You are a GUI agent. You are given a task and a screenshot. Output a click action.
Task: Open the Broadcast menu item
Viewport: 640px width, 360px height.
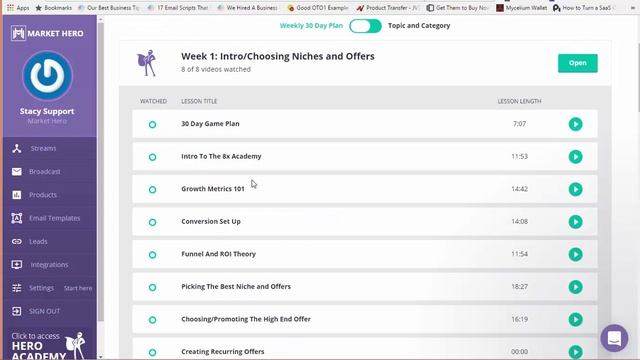(44, 172)
